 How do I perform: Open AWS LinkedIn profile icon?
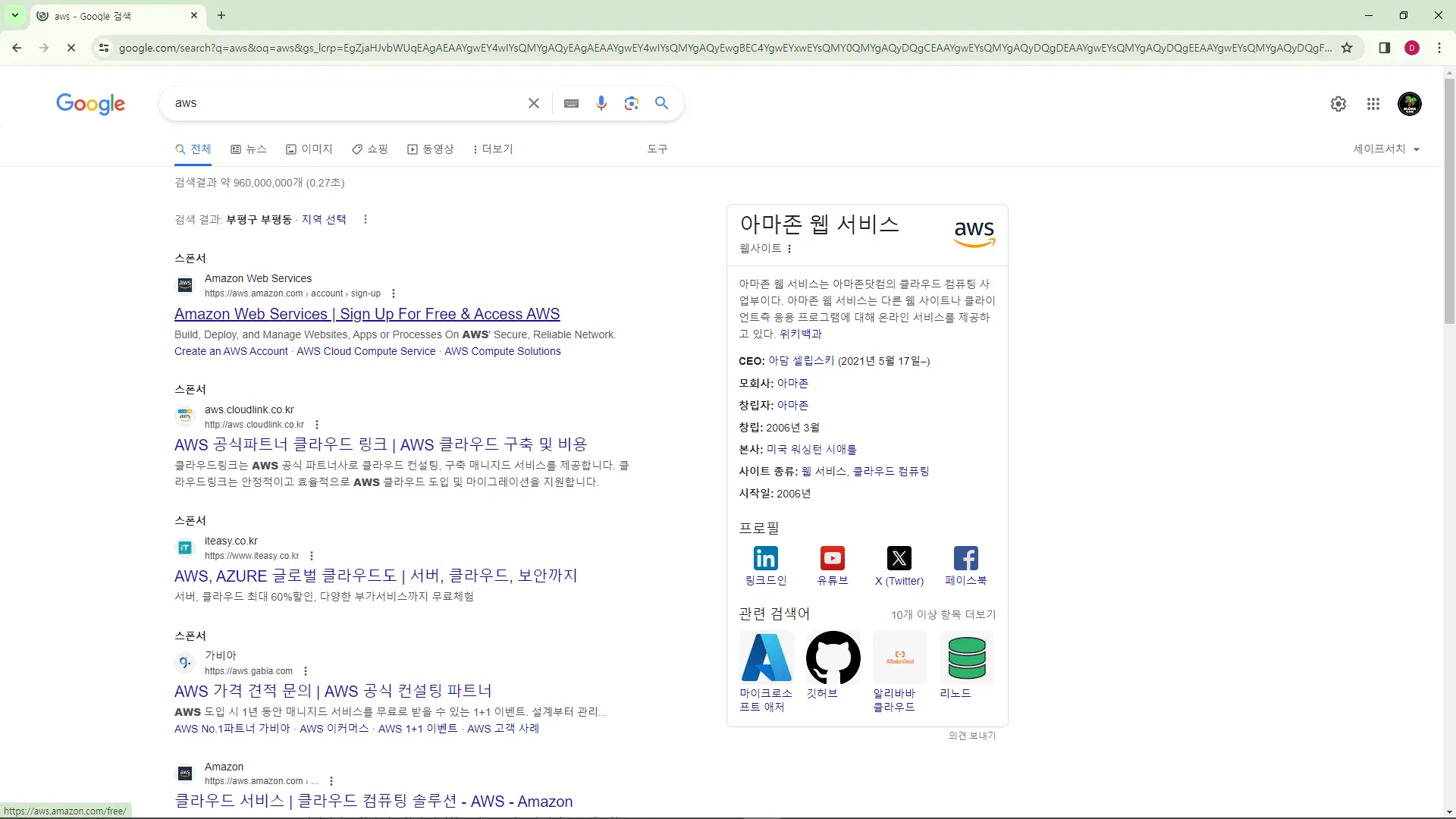(x=766, y=559)
